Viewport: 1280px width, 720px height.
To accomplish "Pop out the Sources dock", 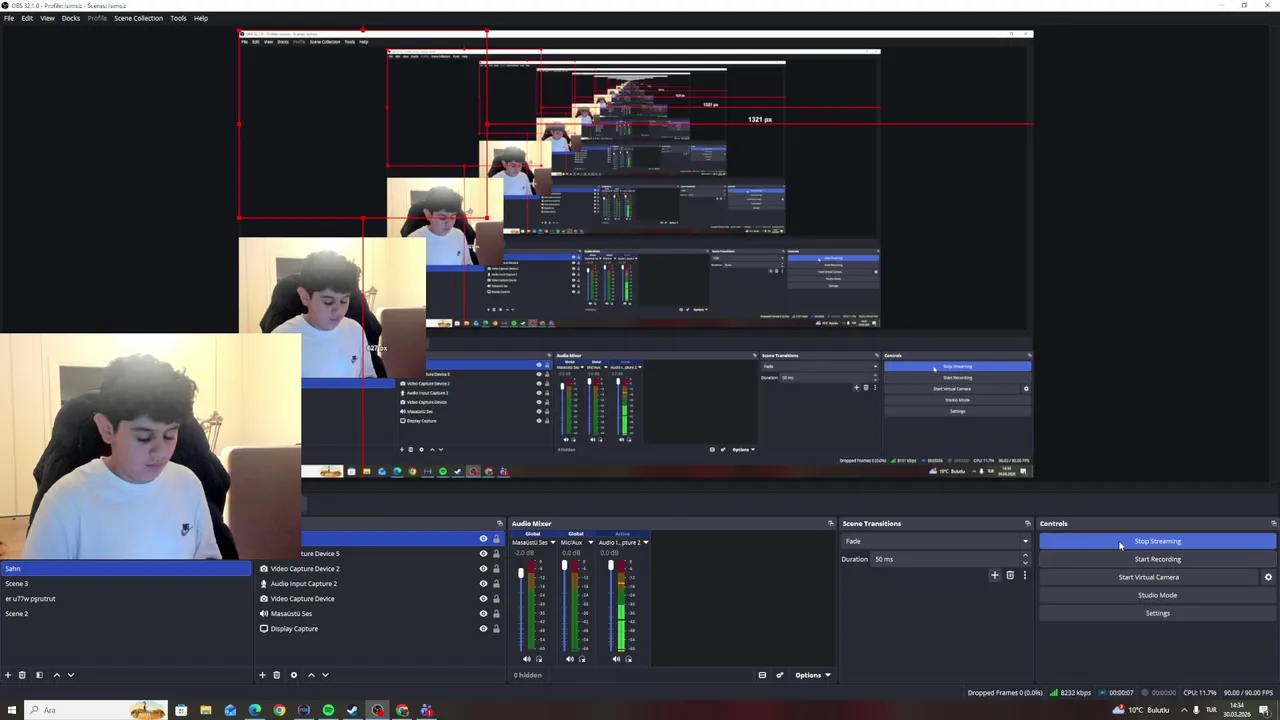I will (x=500, y=523).
